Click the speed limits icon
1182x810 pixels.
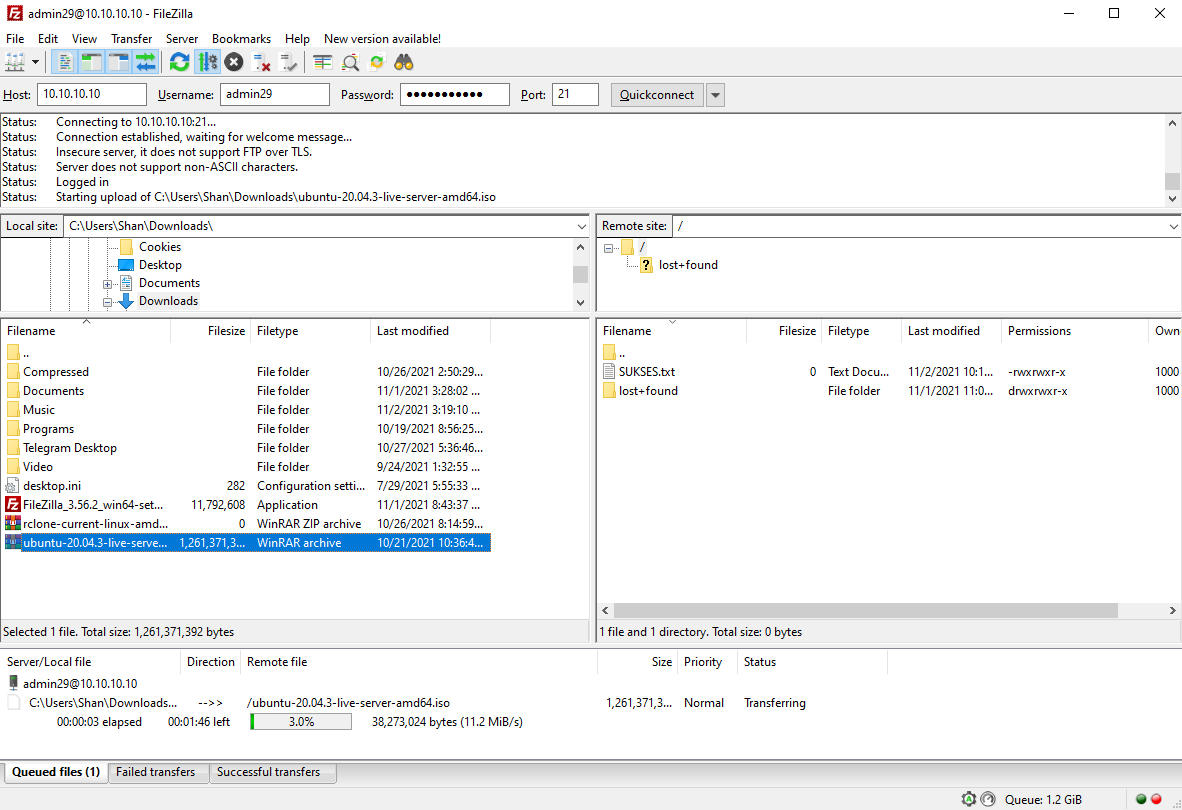point(988,799)
